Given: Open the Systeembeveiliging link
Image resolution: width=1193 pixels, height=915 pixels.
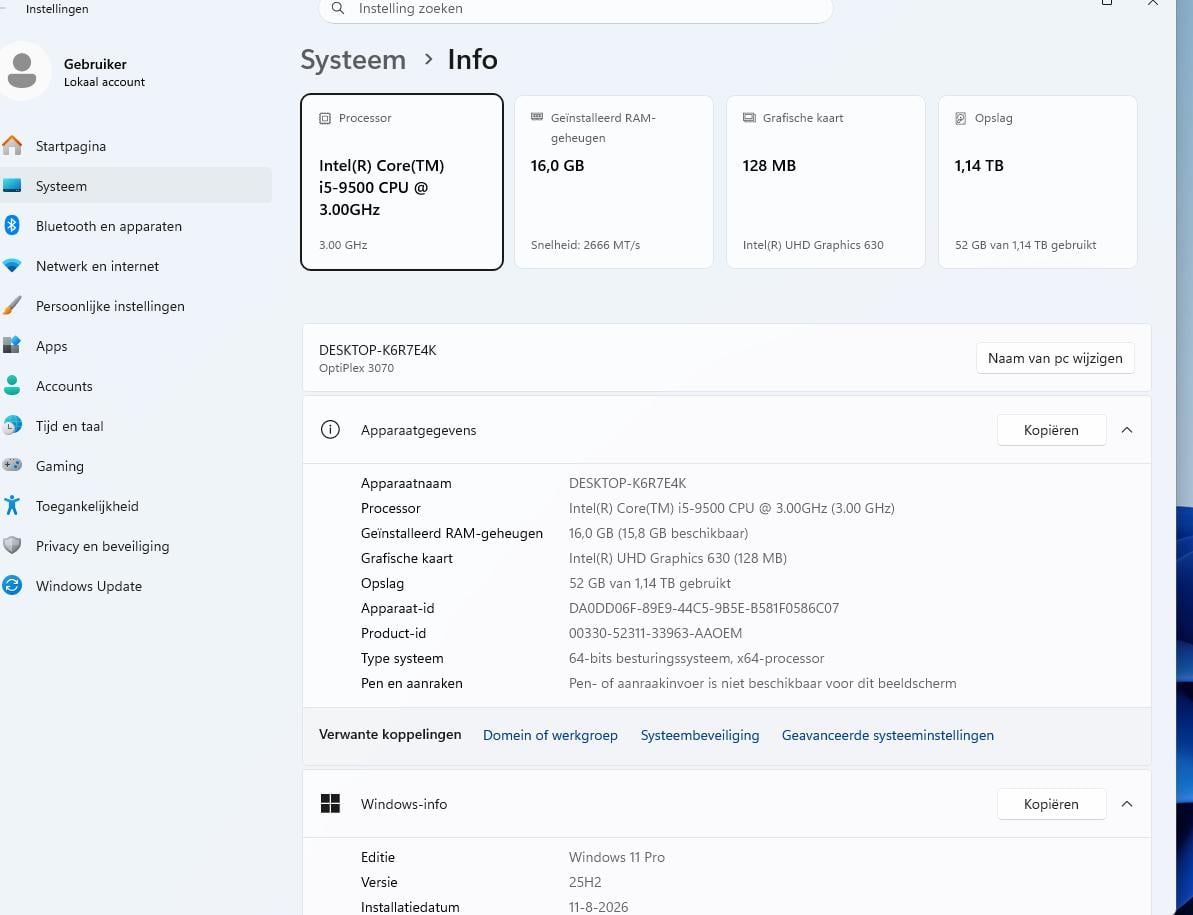Looking at the screenshot, I should click(700, 735).
